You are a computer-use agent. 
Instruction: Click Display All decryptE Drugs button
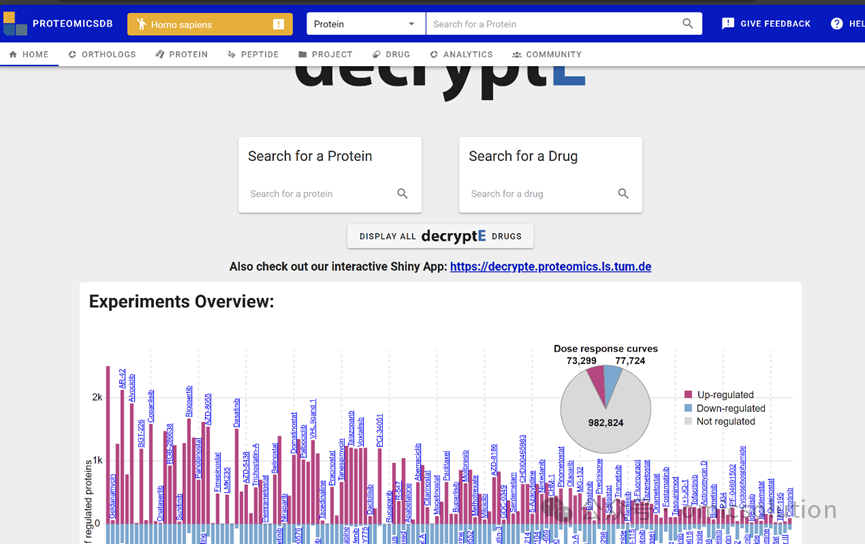point(440,236)
